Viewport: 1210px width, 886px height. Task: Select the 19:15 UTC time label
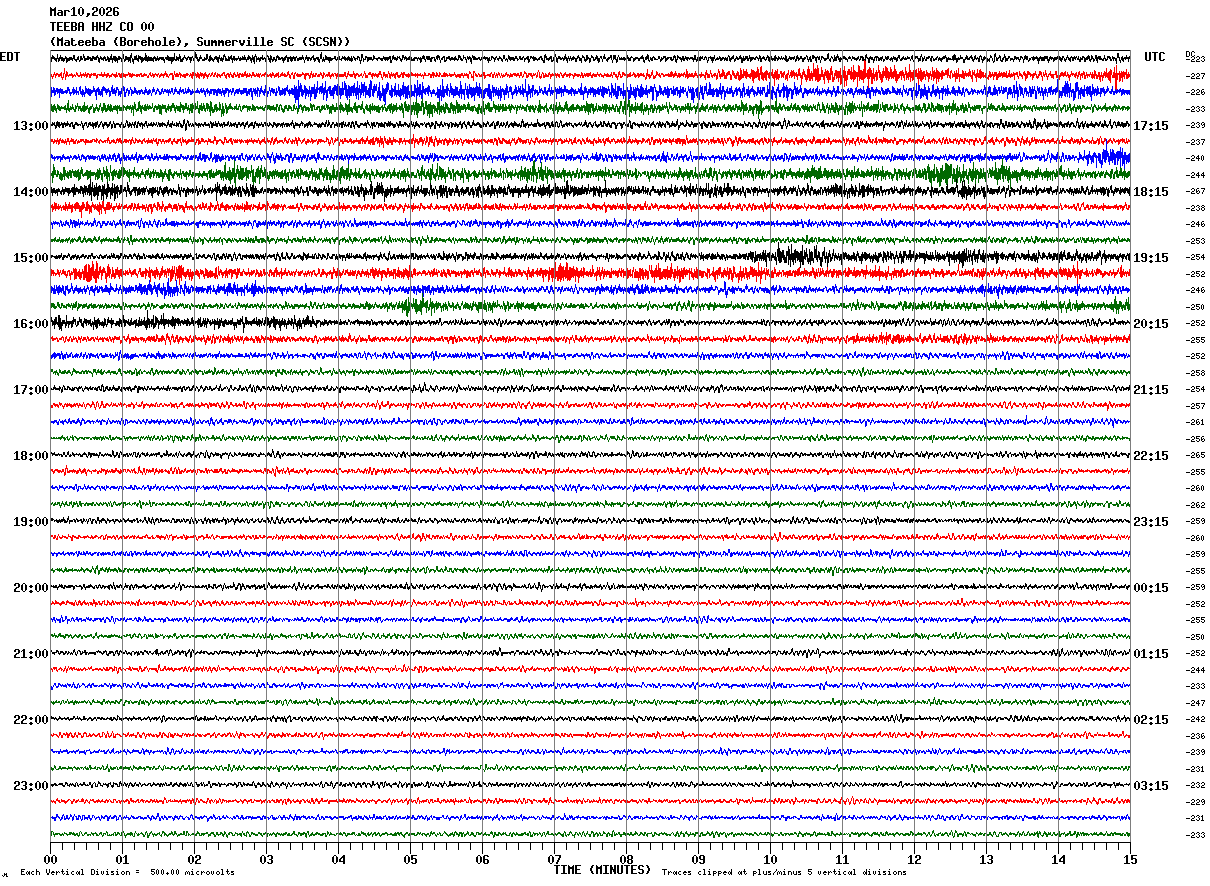point(1152,258)
